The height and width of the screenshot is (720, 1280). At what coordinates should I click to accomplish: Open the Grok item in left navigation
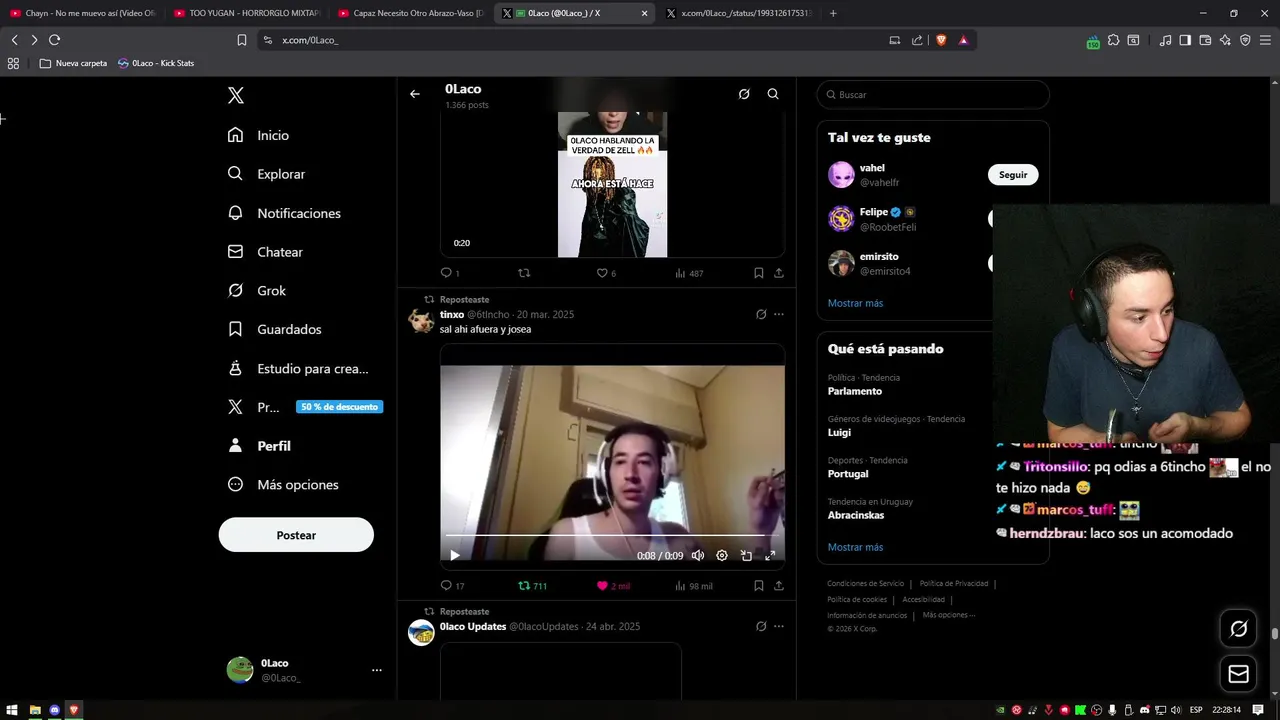point(257,291)
